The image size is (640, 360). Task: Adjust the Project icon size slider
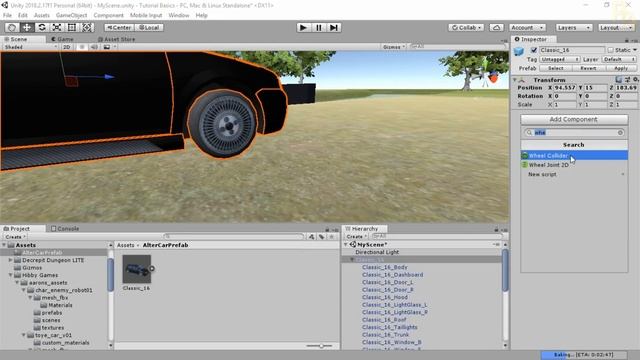point(320,346)
